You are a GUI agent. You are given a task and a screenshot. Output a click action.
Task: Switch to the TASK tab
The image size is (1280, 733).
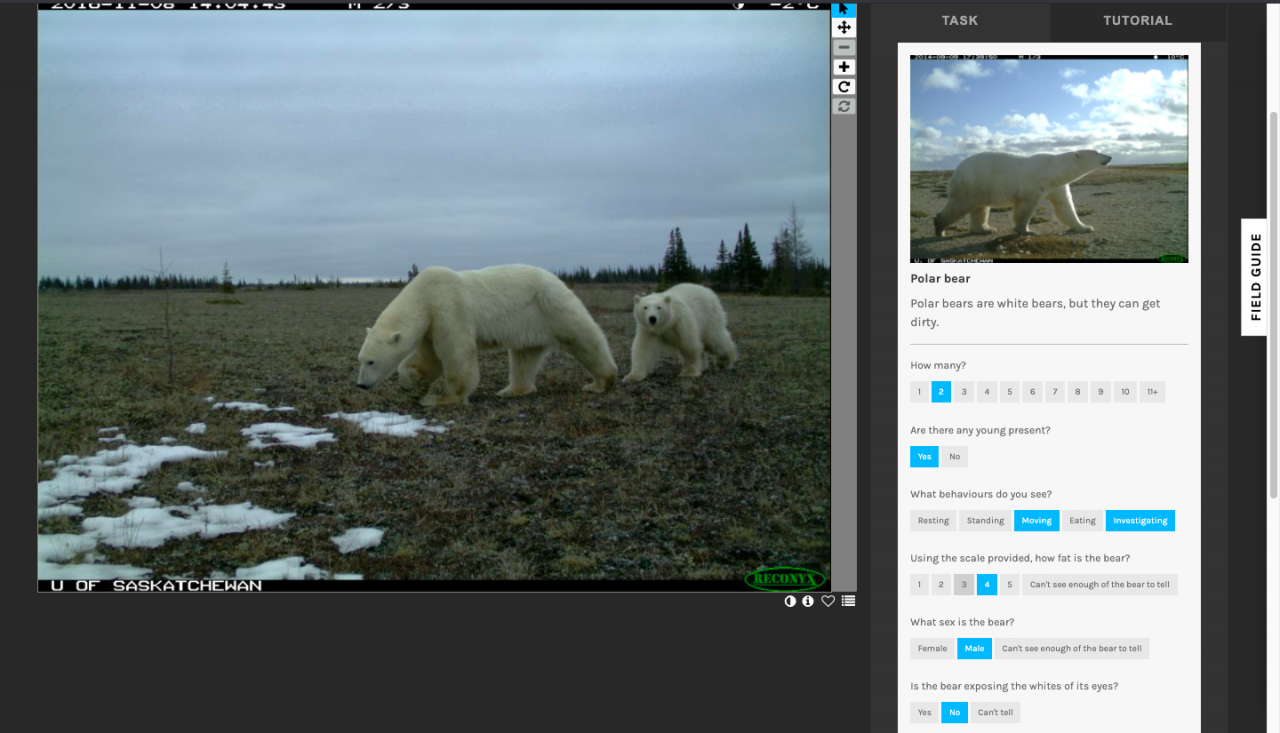pos(960,20)
